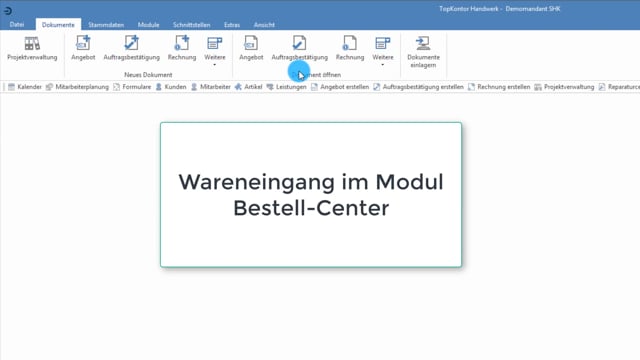Expand Weitere under Neues Dokument
The image size is (640, 360).
click(215, 52)
